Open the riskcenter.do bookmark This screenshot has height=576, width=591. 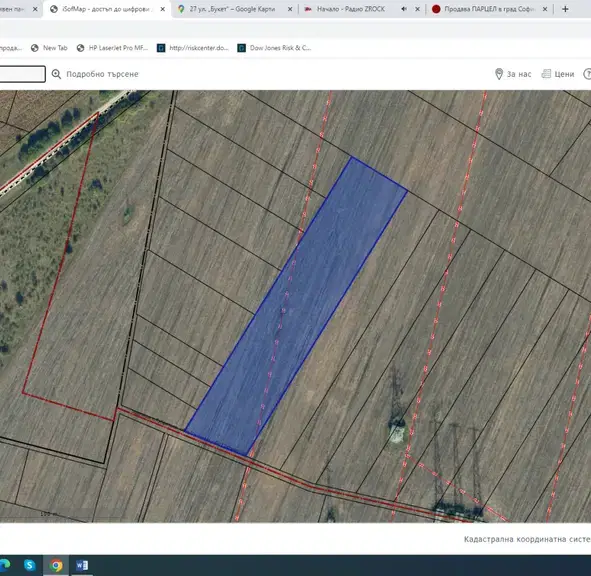193,48
